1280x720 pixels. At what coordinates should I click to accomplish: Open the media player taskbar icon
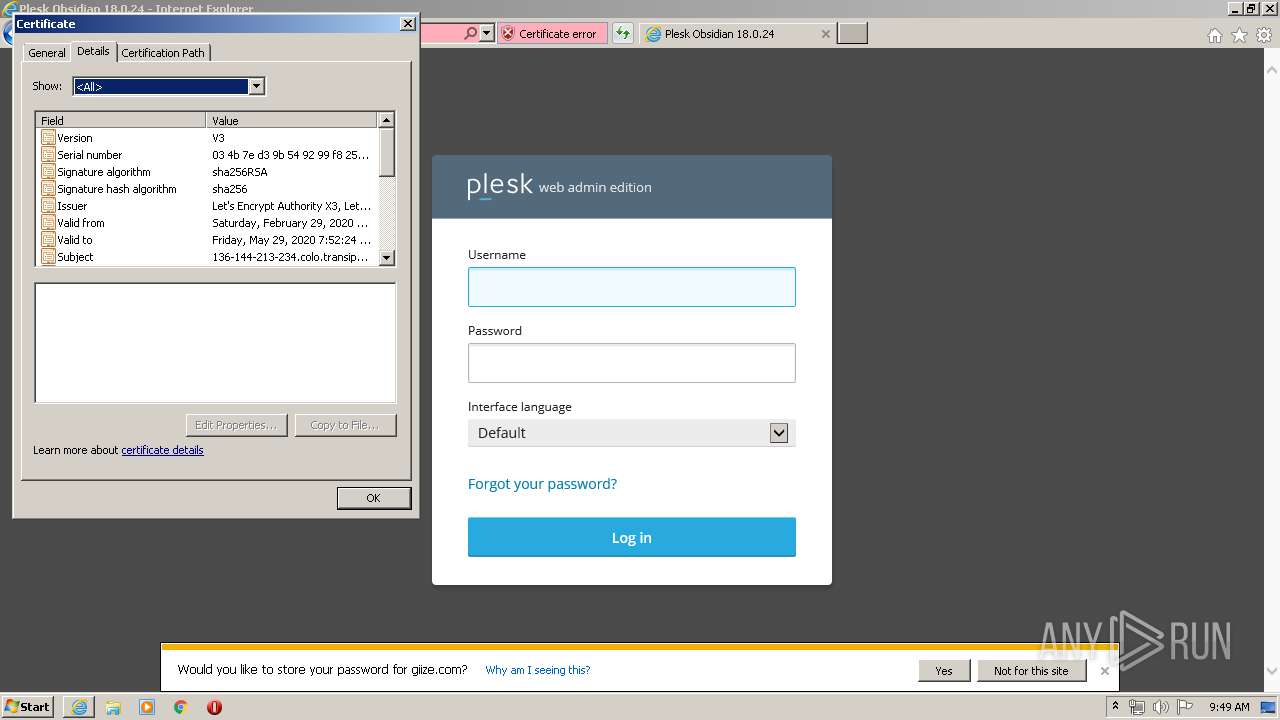click(x=147, y=707)
